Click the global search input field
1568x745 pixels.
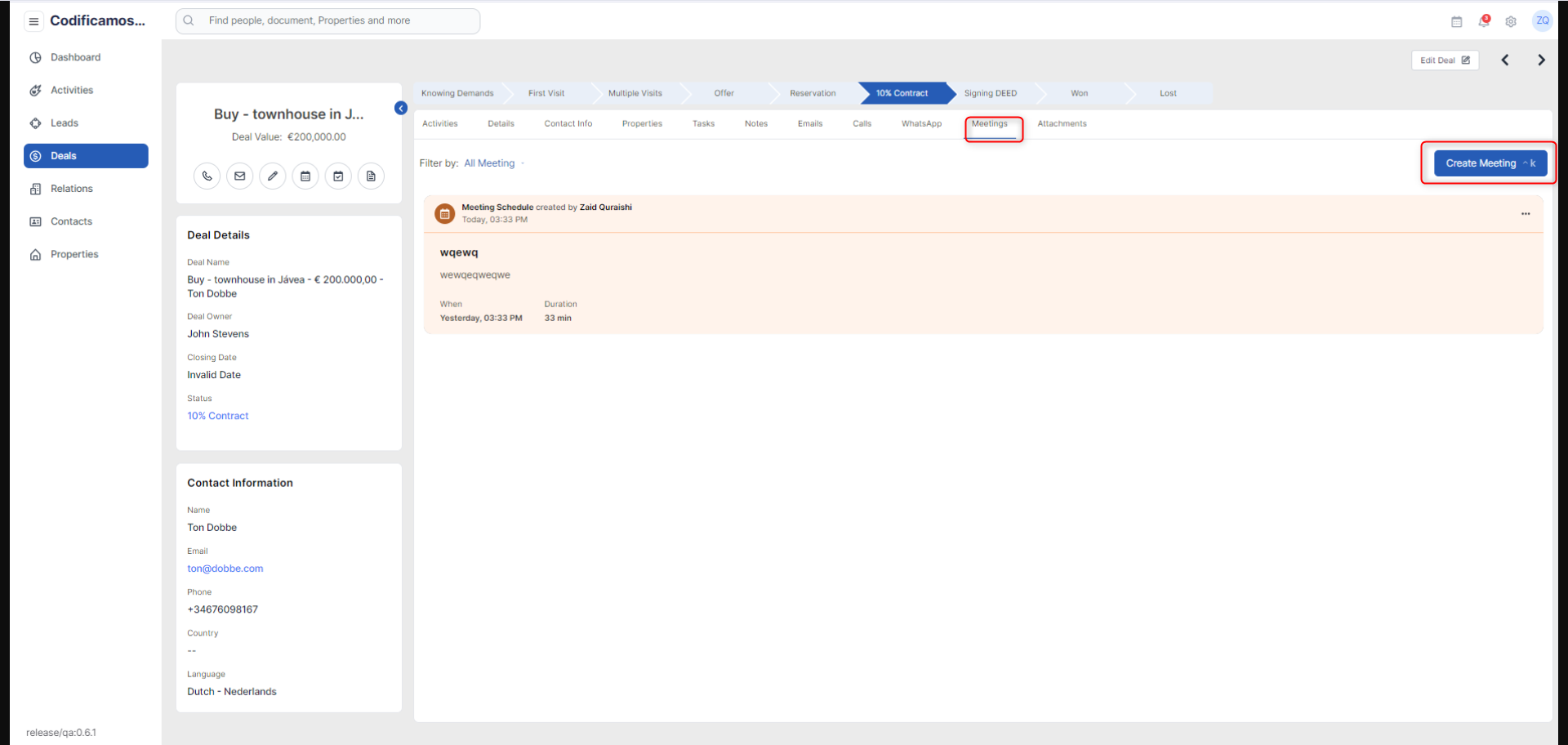[327, 21]
